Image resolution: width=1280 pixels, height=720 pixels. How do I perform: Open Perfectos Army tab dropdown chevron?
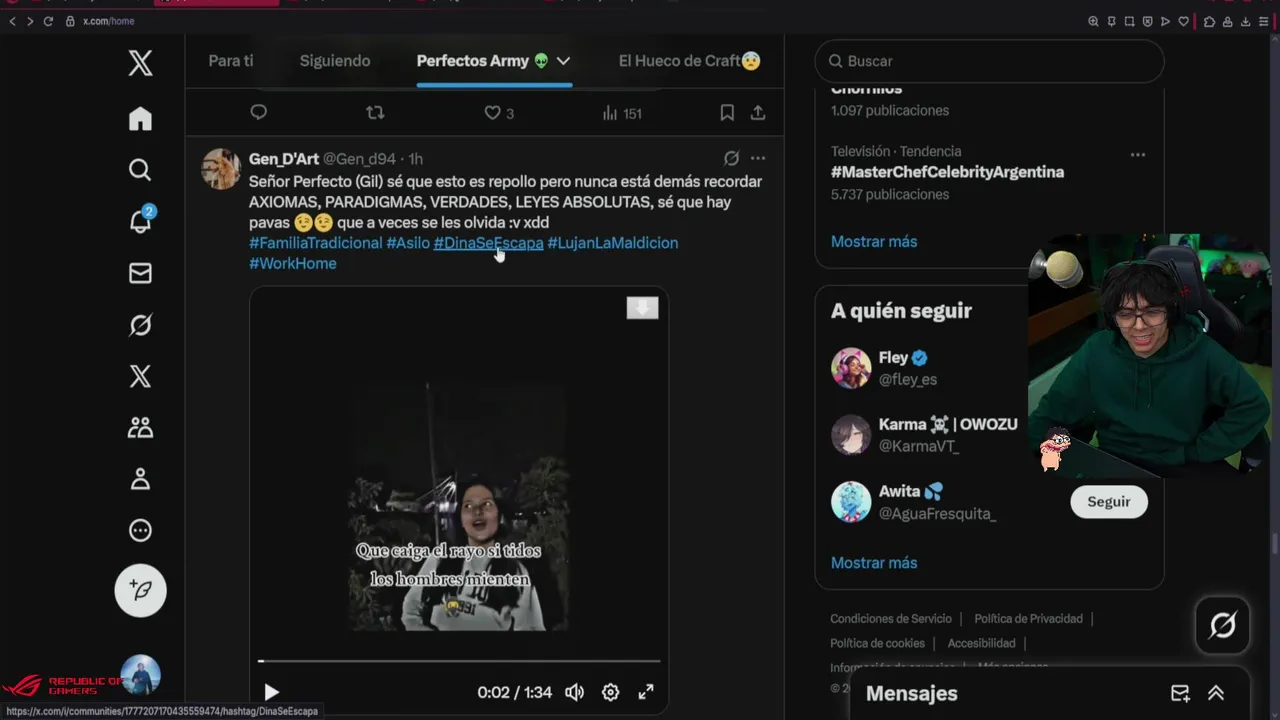pos(563,61)
